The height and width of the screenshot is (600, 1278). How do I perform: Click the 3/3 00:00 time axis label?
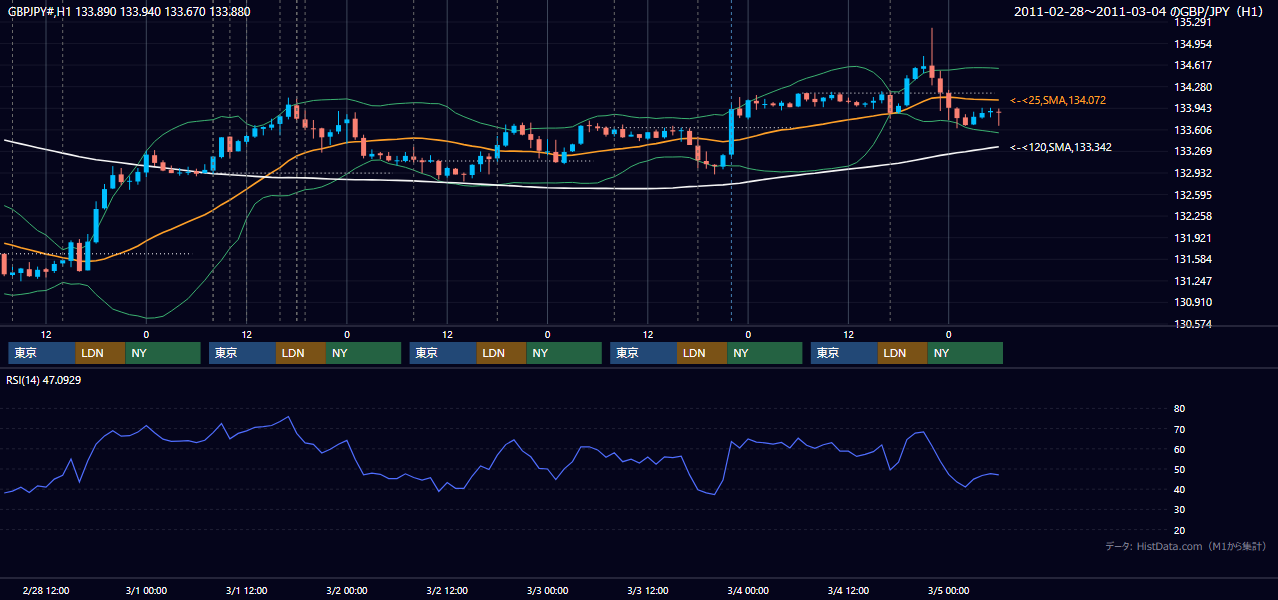point(547,590)
